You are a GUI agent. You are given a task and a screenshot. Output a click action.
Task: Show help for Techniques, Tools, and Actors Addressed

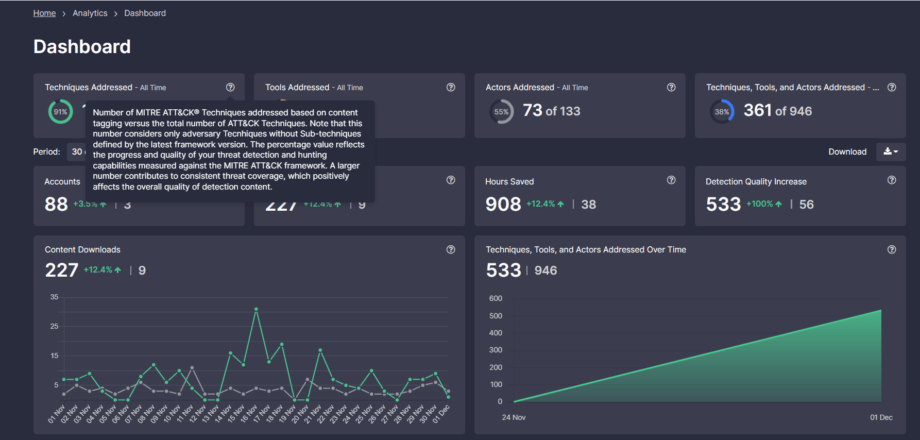click(891, 87)
